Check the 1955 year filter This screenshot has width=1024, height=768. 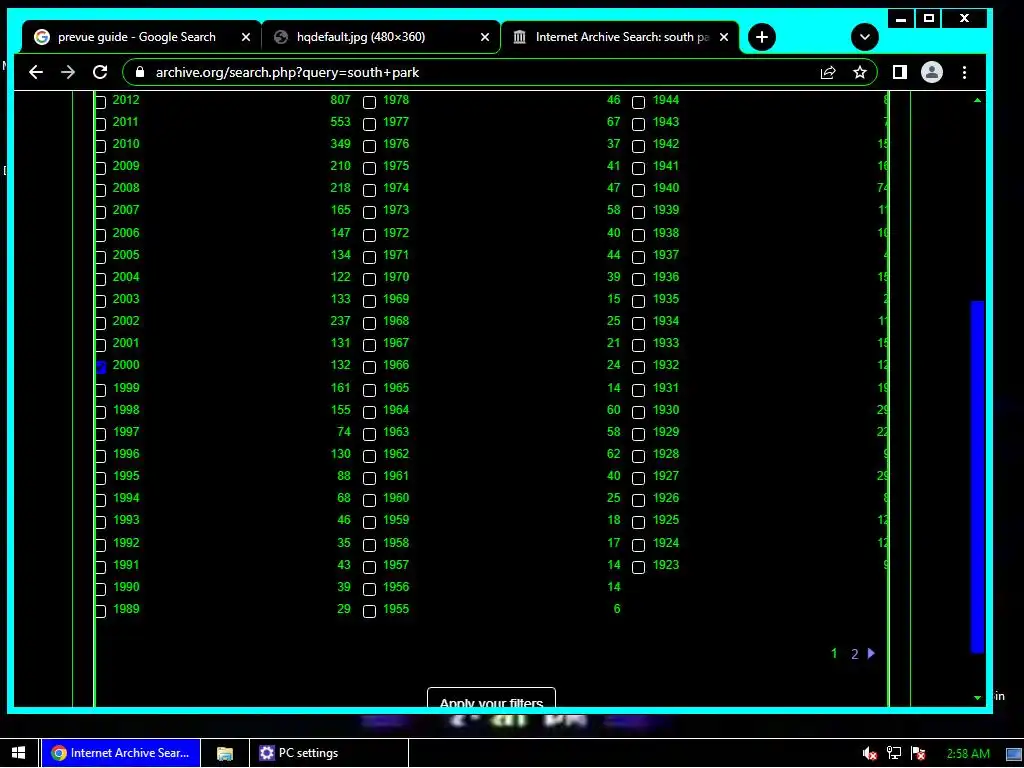tap(370, 611)
